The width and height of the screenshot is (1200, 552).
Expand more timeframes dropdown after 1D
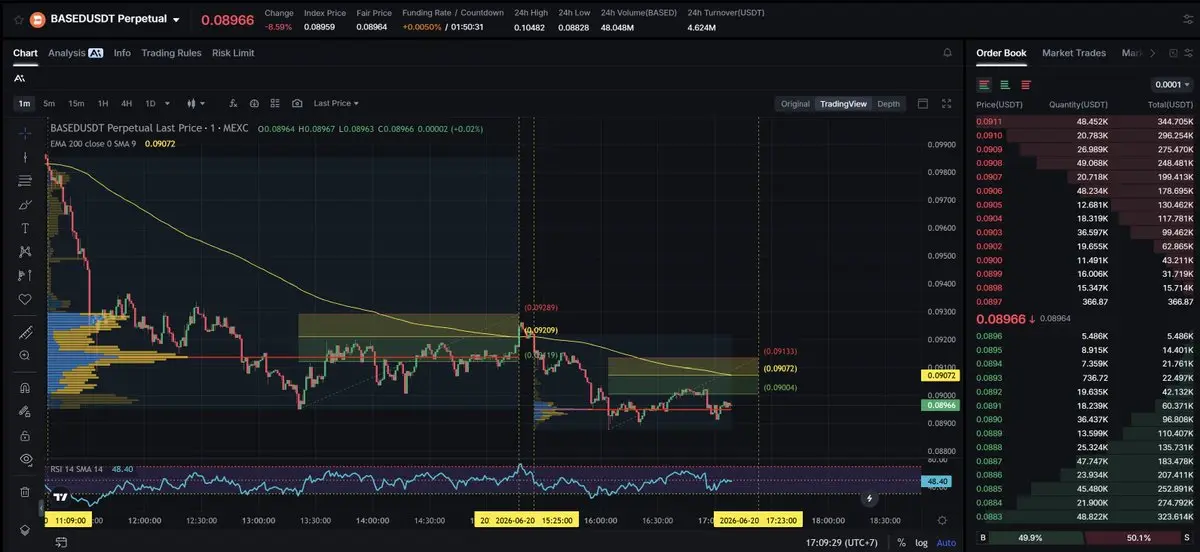(166, 103)
